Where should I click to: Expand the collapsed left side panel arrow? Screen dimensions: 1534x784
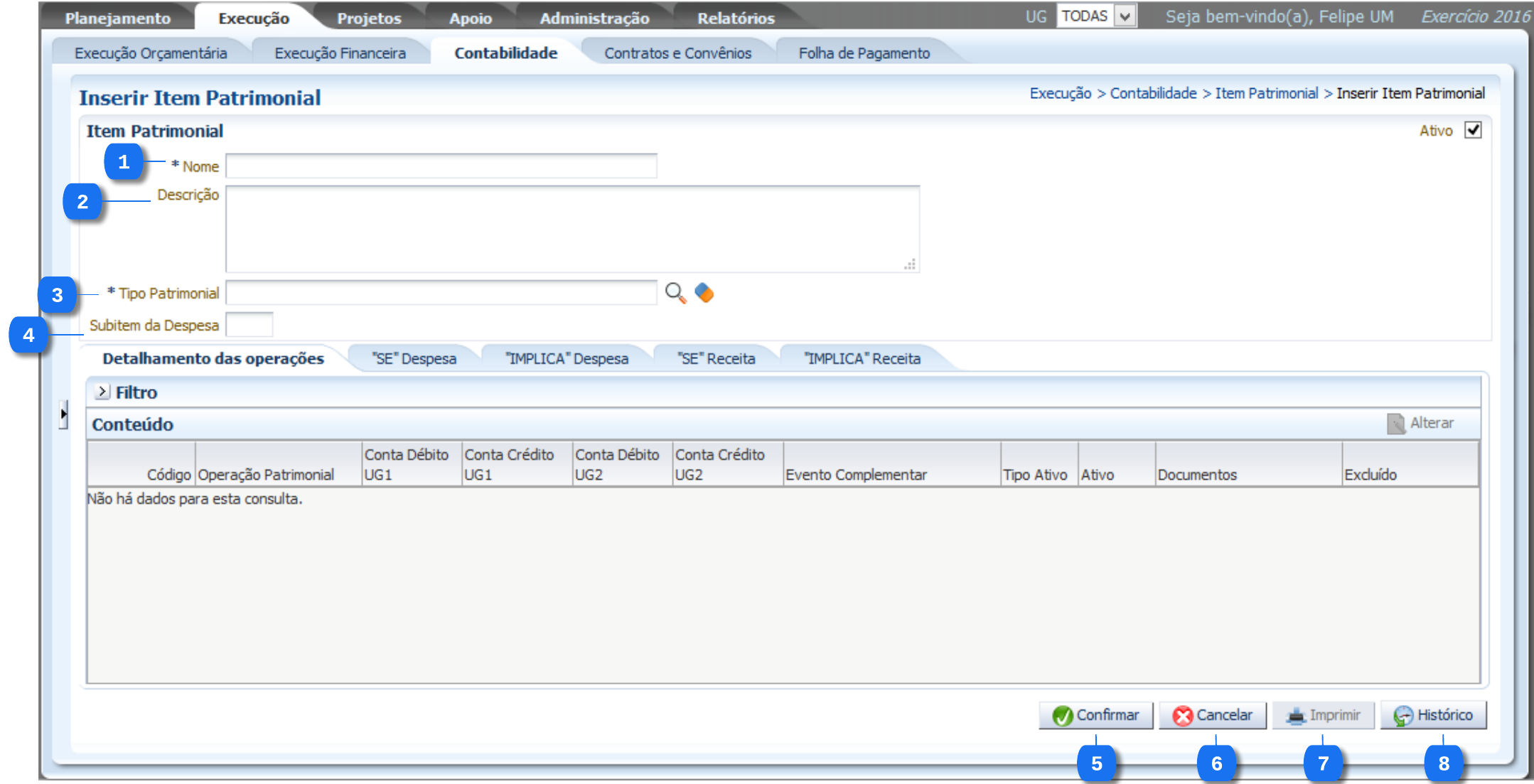(x=64, y=414)
